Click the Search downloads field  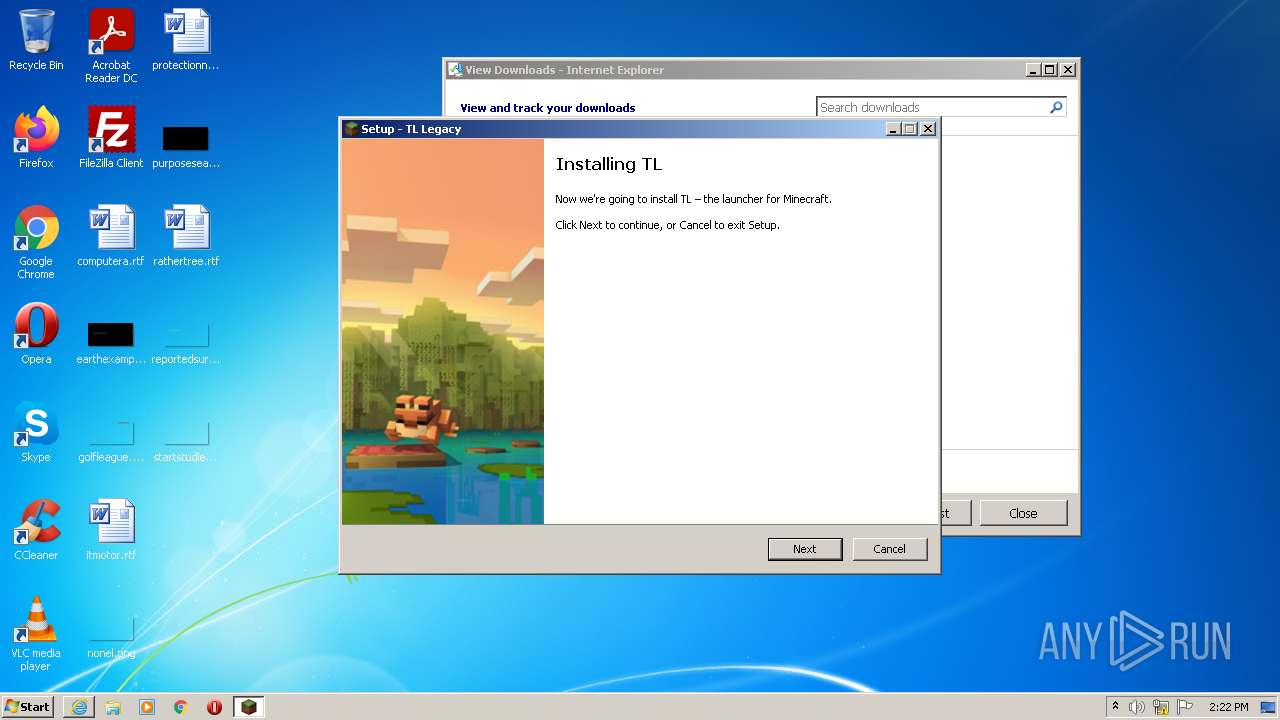pos(932,107)
